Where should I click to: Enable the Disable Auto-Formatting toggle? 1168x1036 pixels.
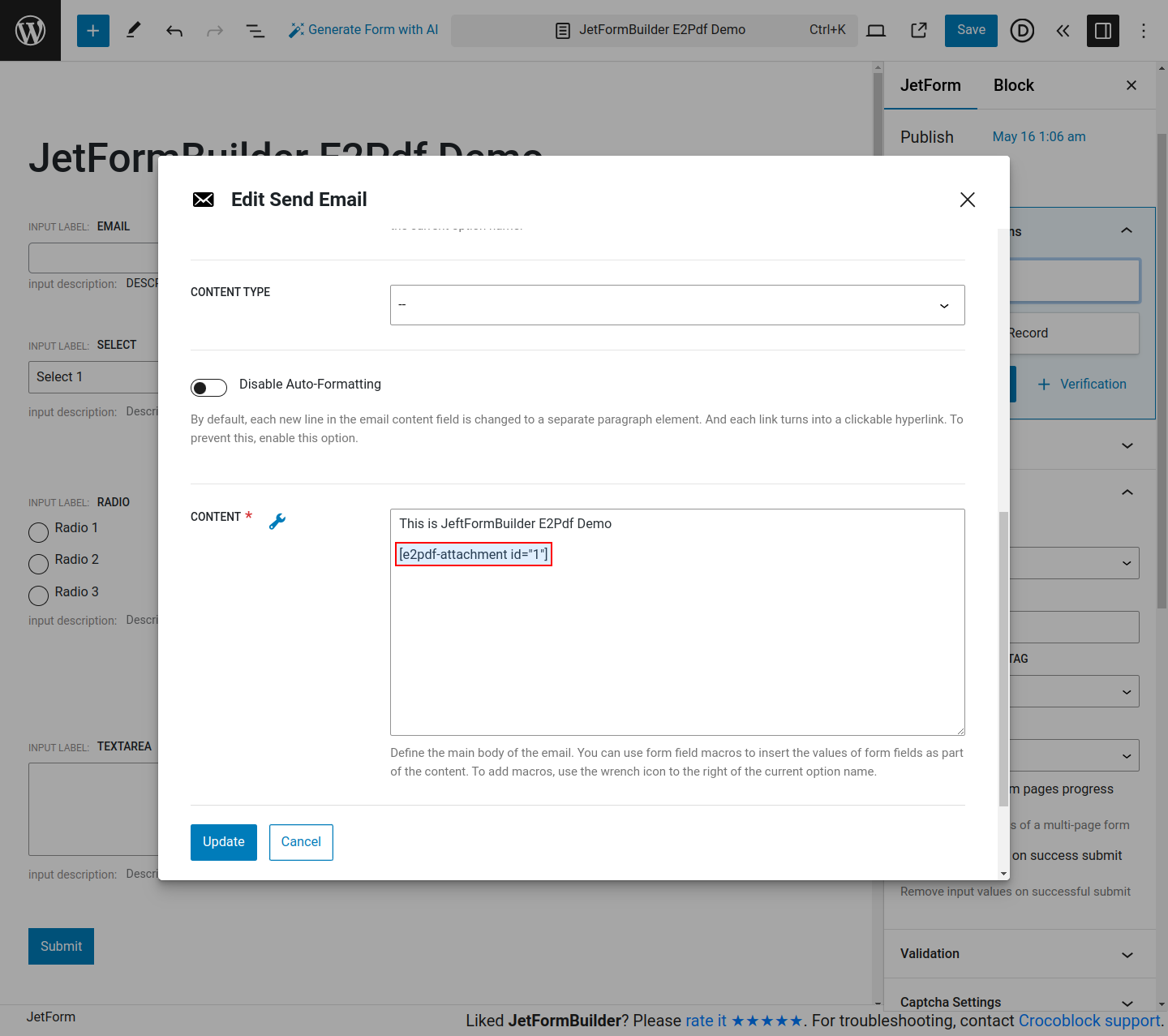208,388
